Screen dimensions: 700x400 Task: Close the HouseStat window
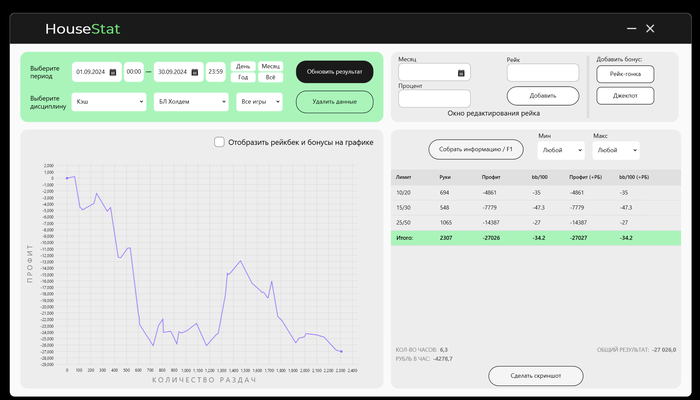coord(650,29)
